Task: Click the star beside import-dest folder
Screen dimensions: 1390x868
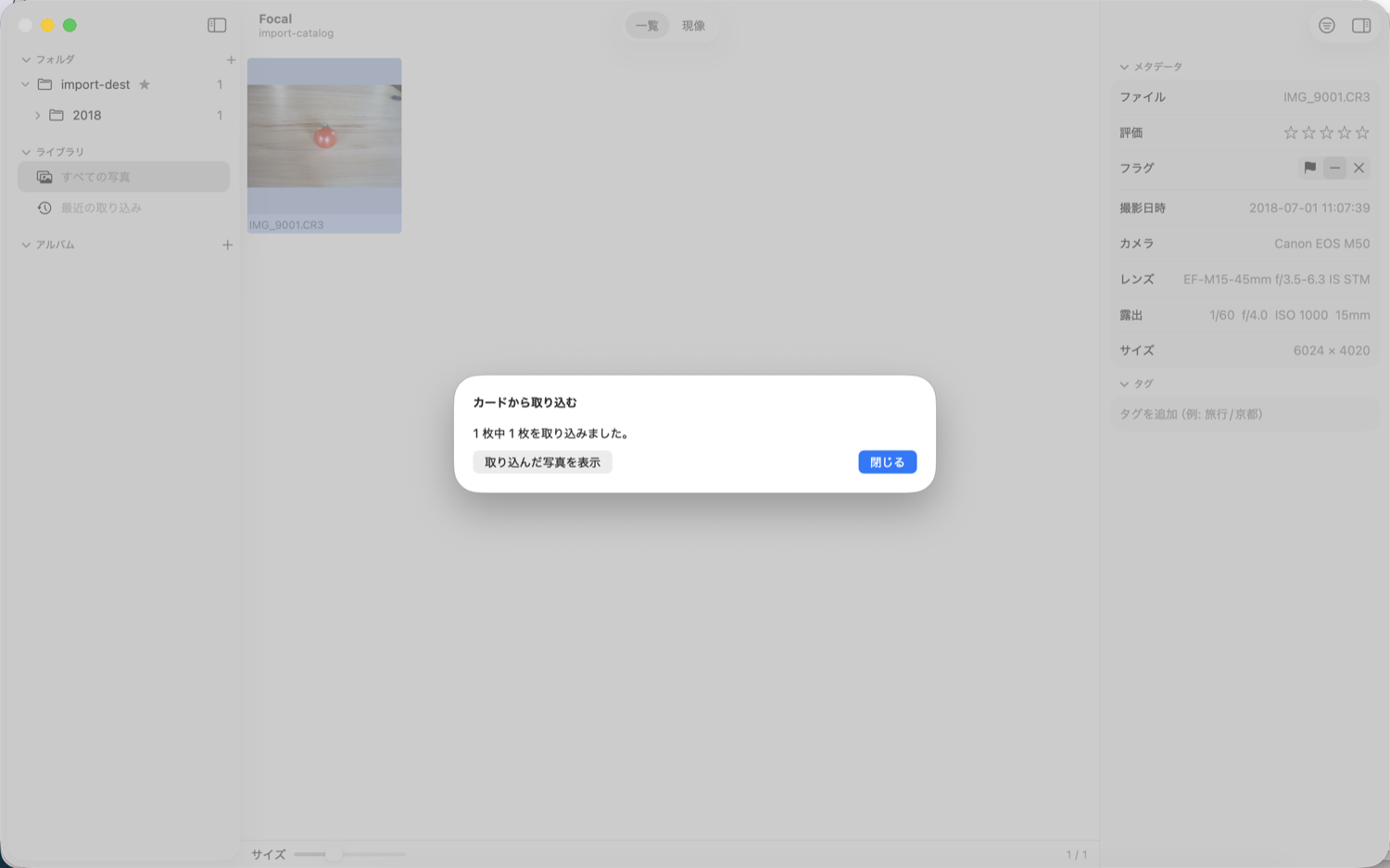Action: pos(145,84)
